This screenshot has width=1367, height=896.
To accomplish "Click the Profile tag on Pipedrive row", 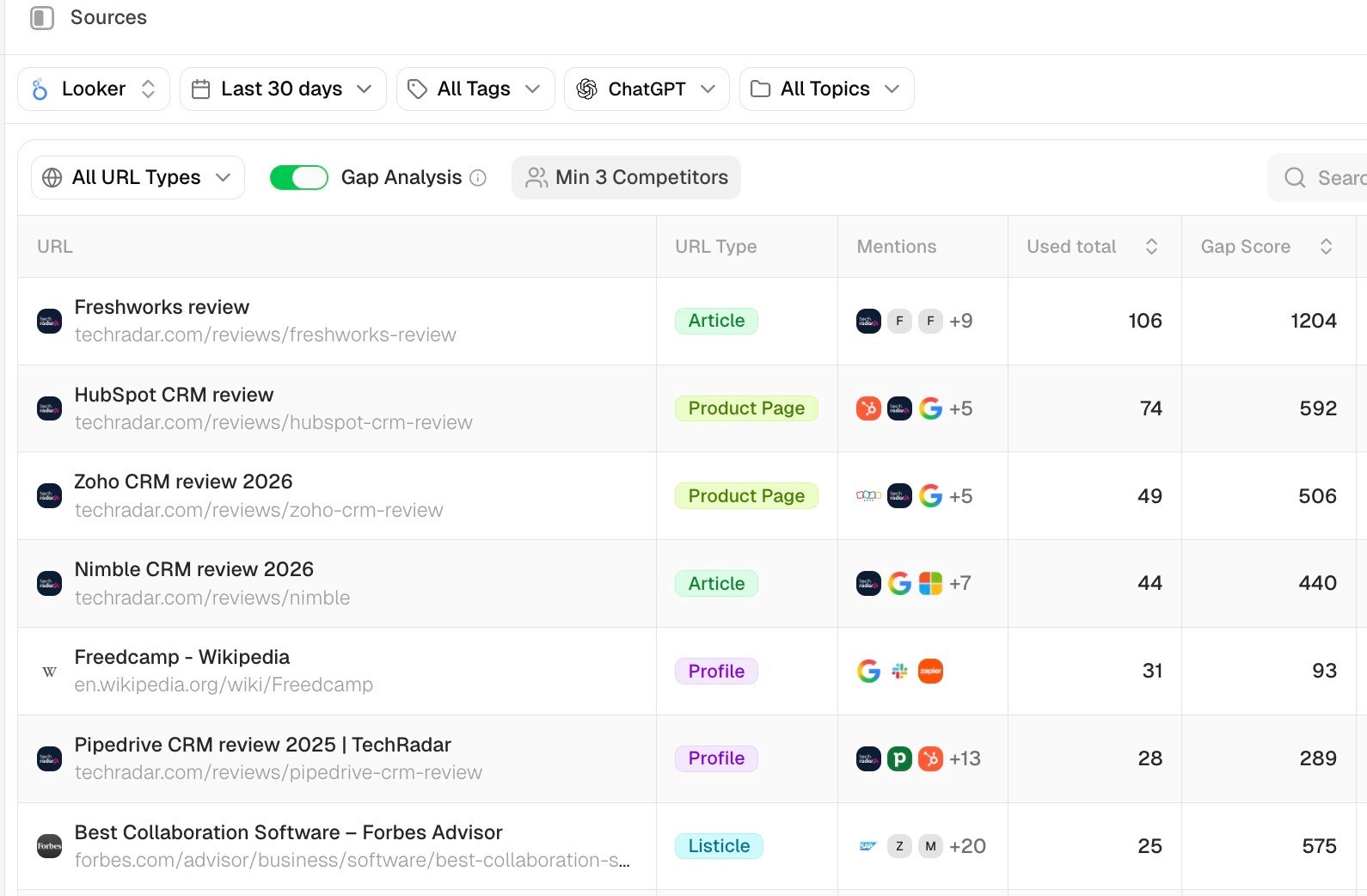I will click(x=716, y=758).
